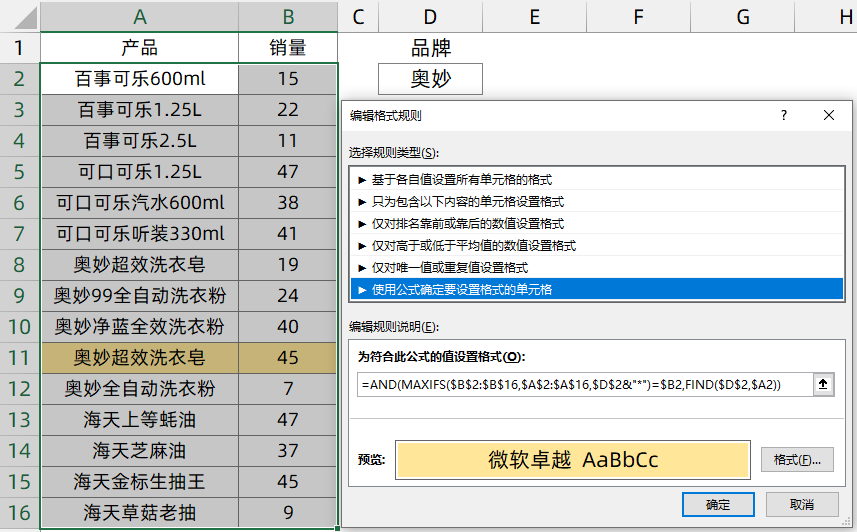
Task: Select rule type 仅对高于或低于平均值的数值设置格式
Action: (x=597, y=245)
